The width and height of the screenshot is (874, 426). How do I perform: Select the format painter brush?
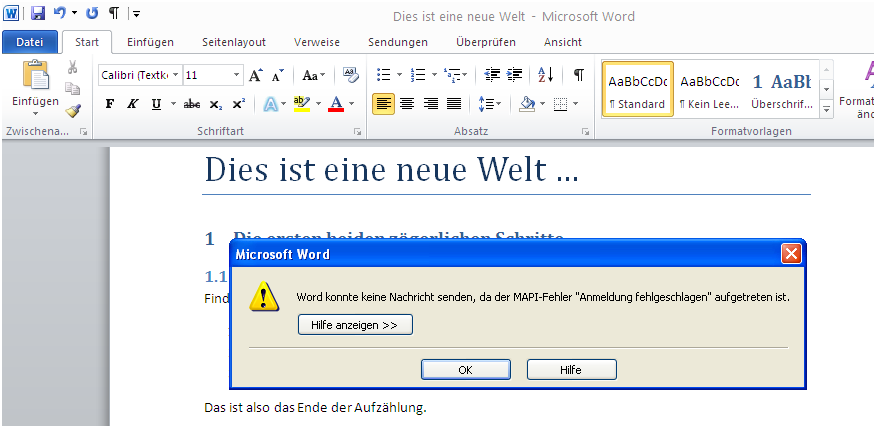pos(72,110)
